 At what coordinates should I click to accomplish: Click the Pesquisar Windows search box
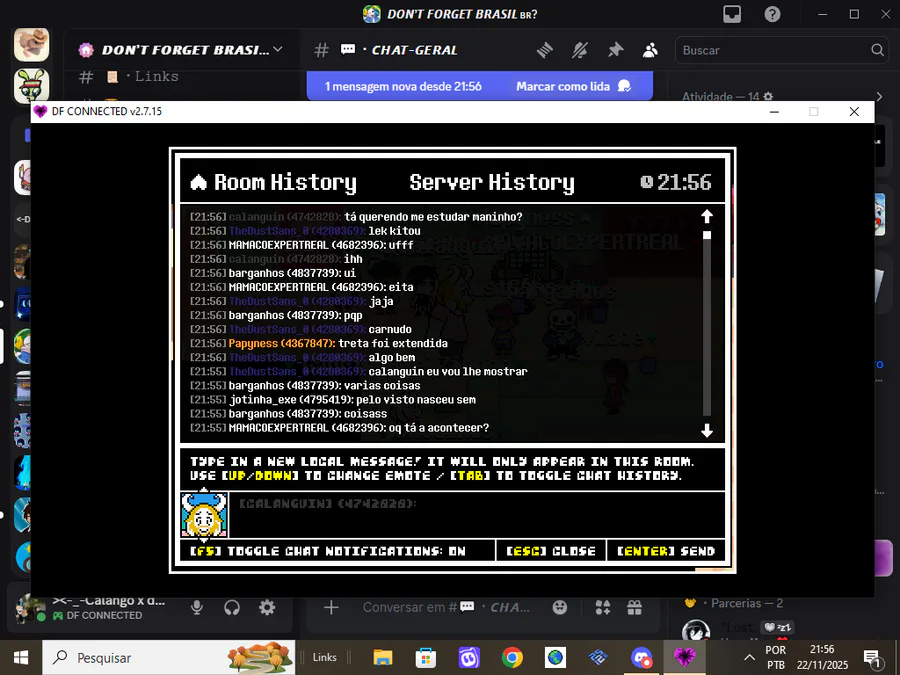pos(169,658)
